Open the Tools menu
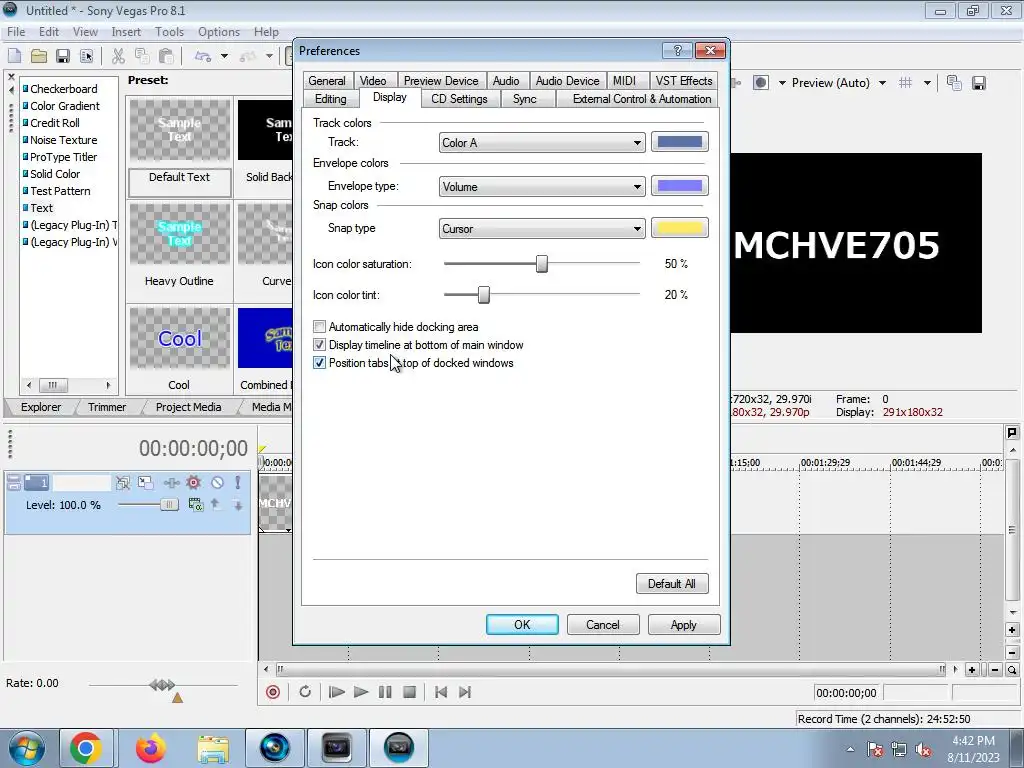Image resolution: width=1024 pixels, height=768 pixels. click(x=169, y=31)
